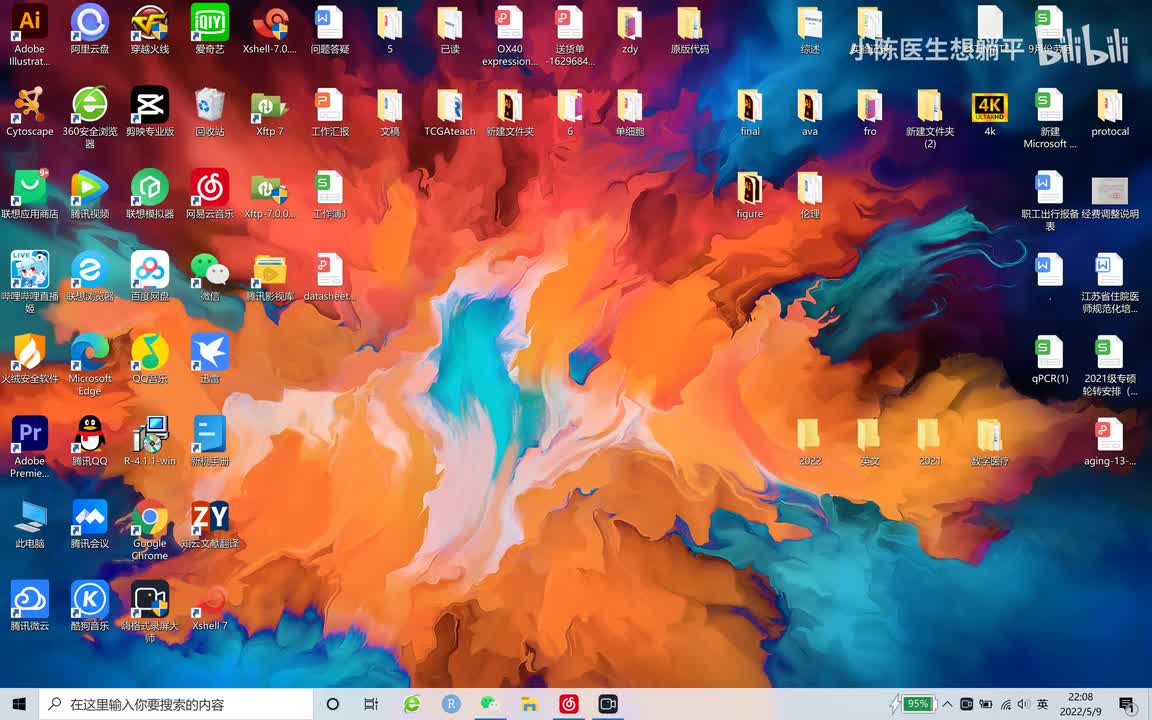Open 哔哩哔哩直播姬 desktop icon

pyautogui.click(x=29, y=281)
